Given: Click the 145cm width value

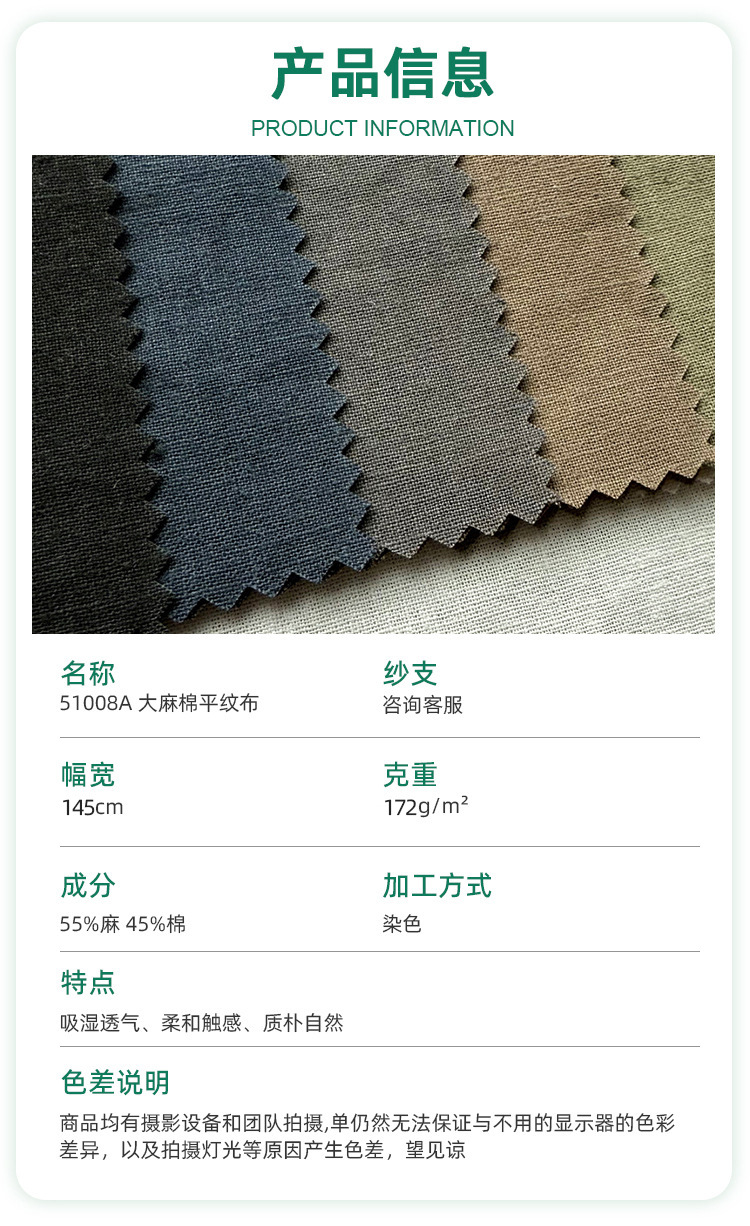Looking at the screenshot, I should (92, 807).
